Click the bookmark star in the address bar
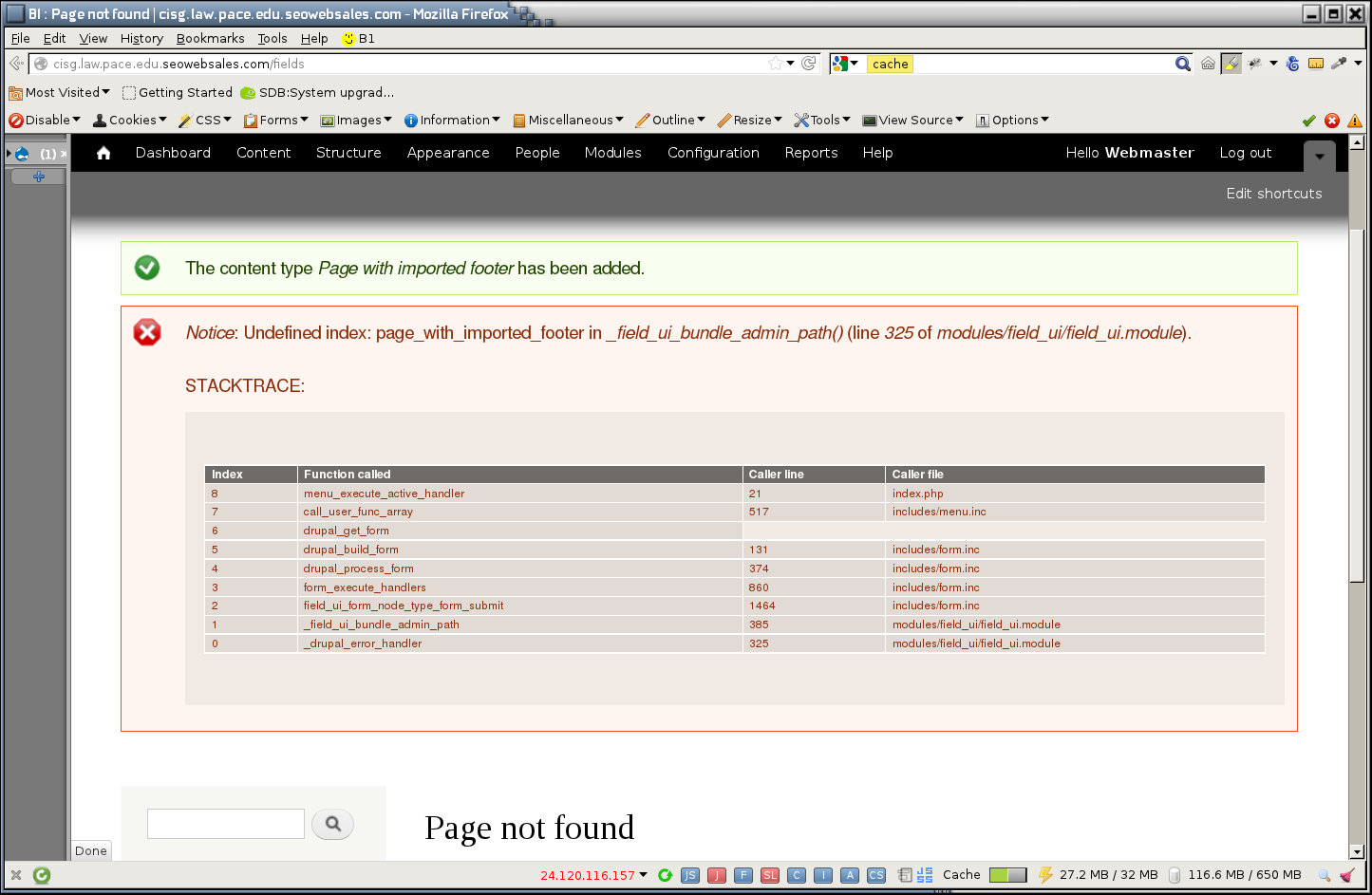 tap(776, 64)
